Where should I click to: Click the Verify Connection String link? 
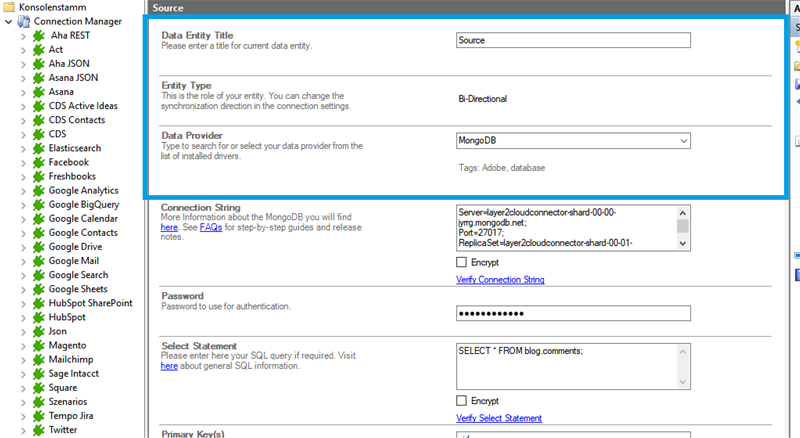tap(500, 280)
